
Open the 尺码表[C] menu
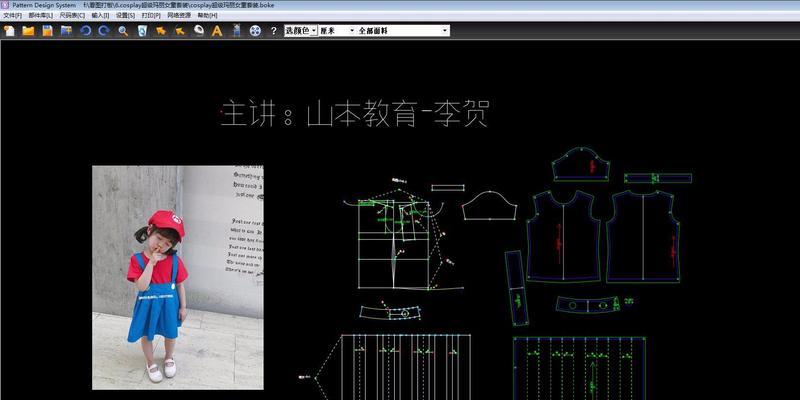click(x=73, y=16)
